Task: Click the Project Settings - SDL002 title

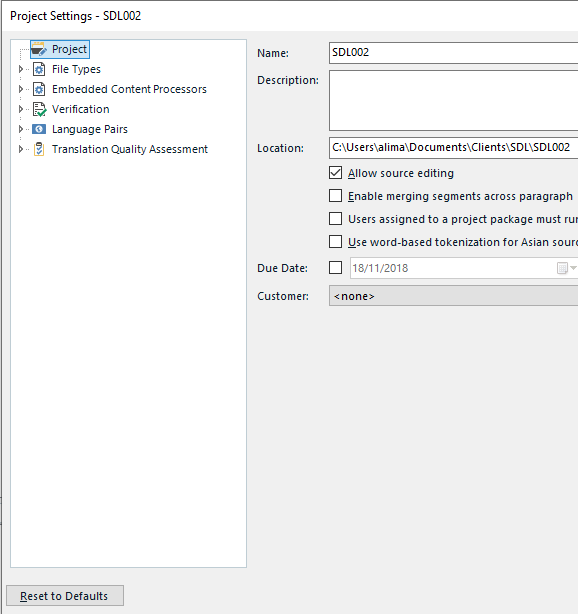Action: tap(76, 16)
